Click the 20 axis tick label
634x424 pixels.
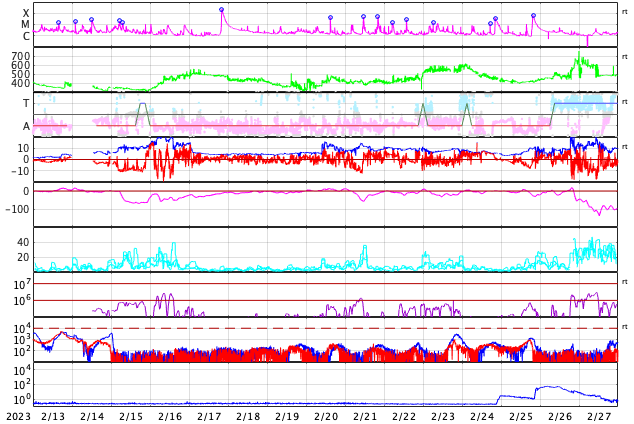tap(23, 257)
